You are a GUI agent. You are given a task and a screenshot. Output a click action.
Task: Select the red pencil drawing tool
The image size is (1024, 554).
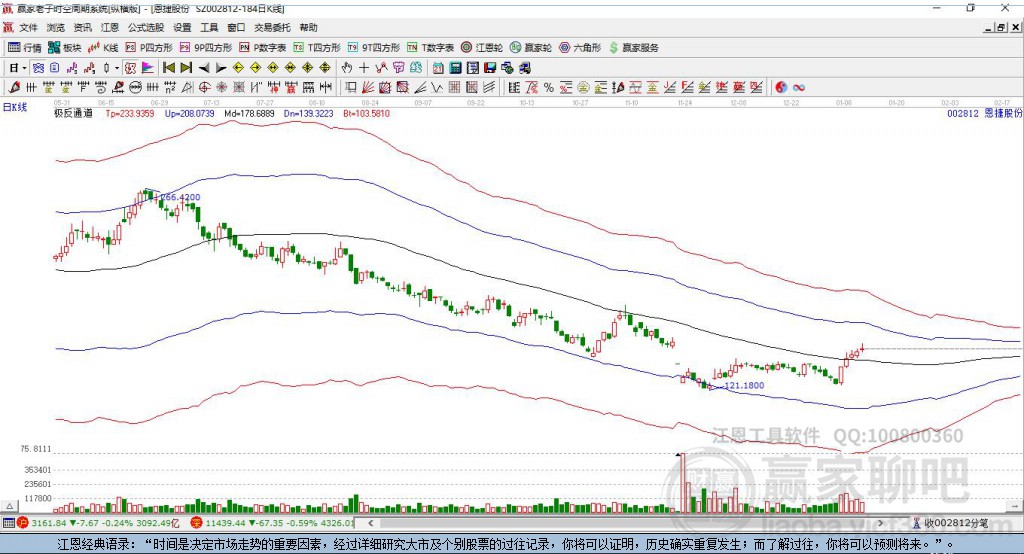tap(14, 88)
